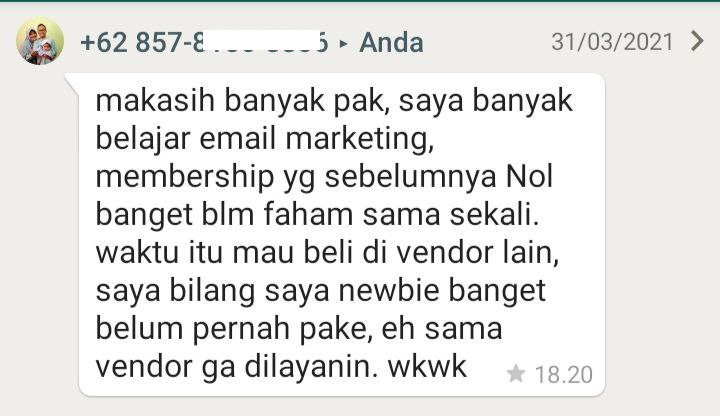Click the 31/03/2021 date

(x=612, y=42)
